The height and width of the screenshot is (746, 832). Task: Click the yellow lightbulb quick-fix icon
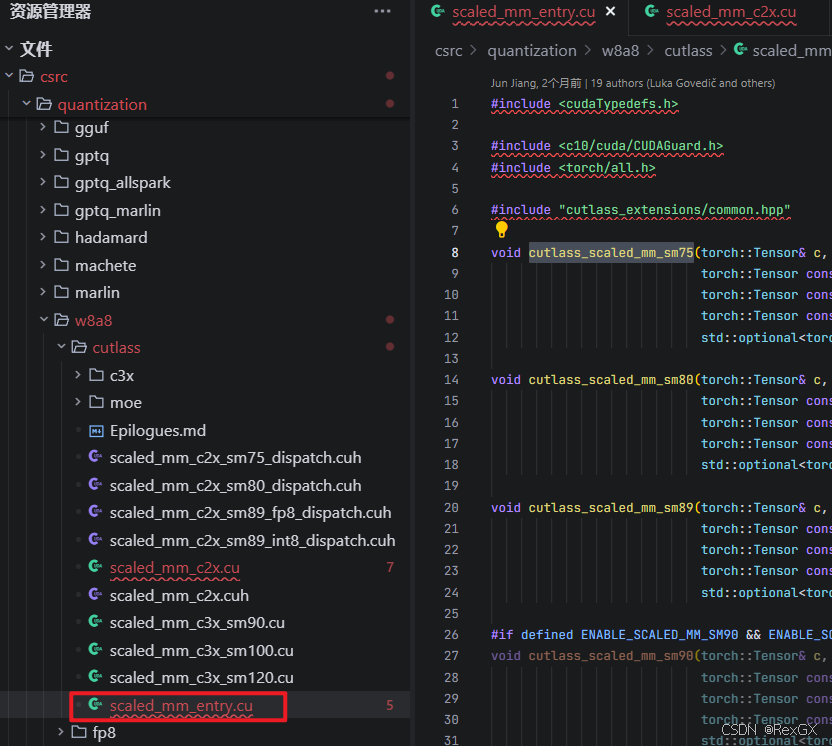tap(501, 229)
